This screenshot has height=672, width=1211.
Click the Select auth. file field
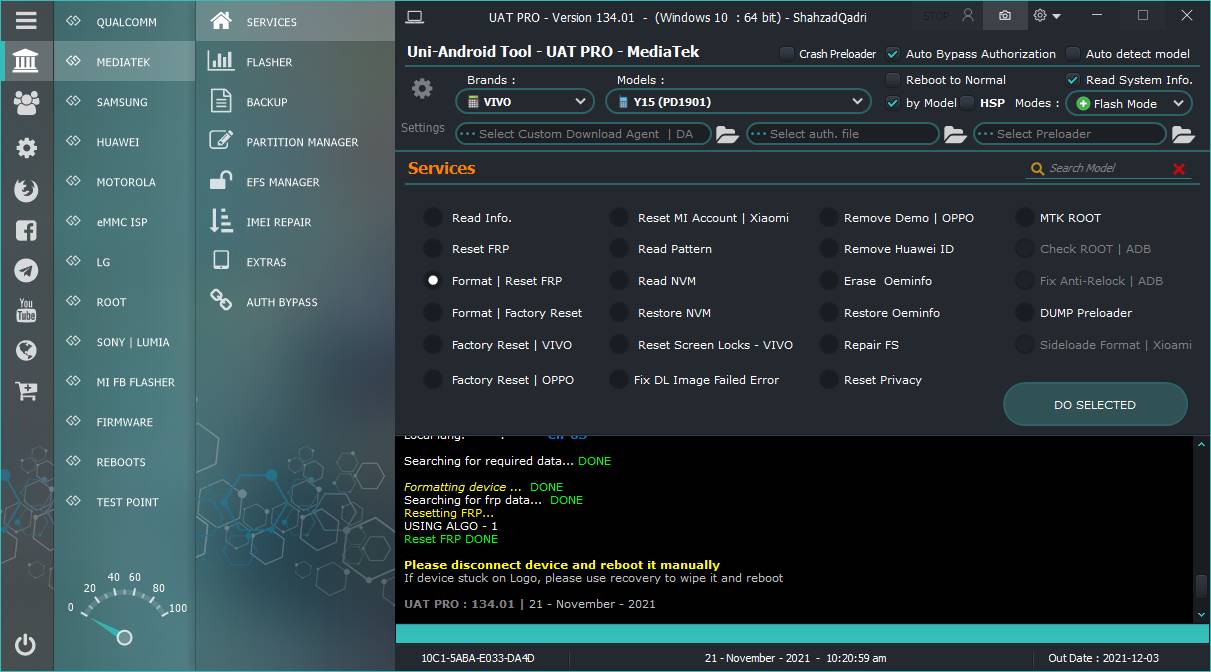tap(843, 134)
